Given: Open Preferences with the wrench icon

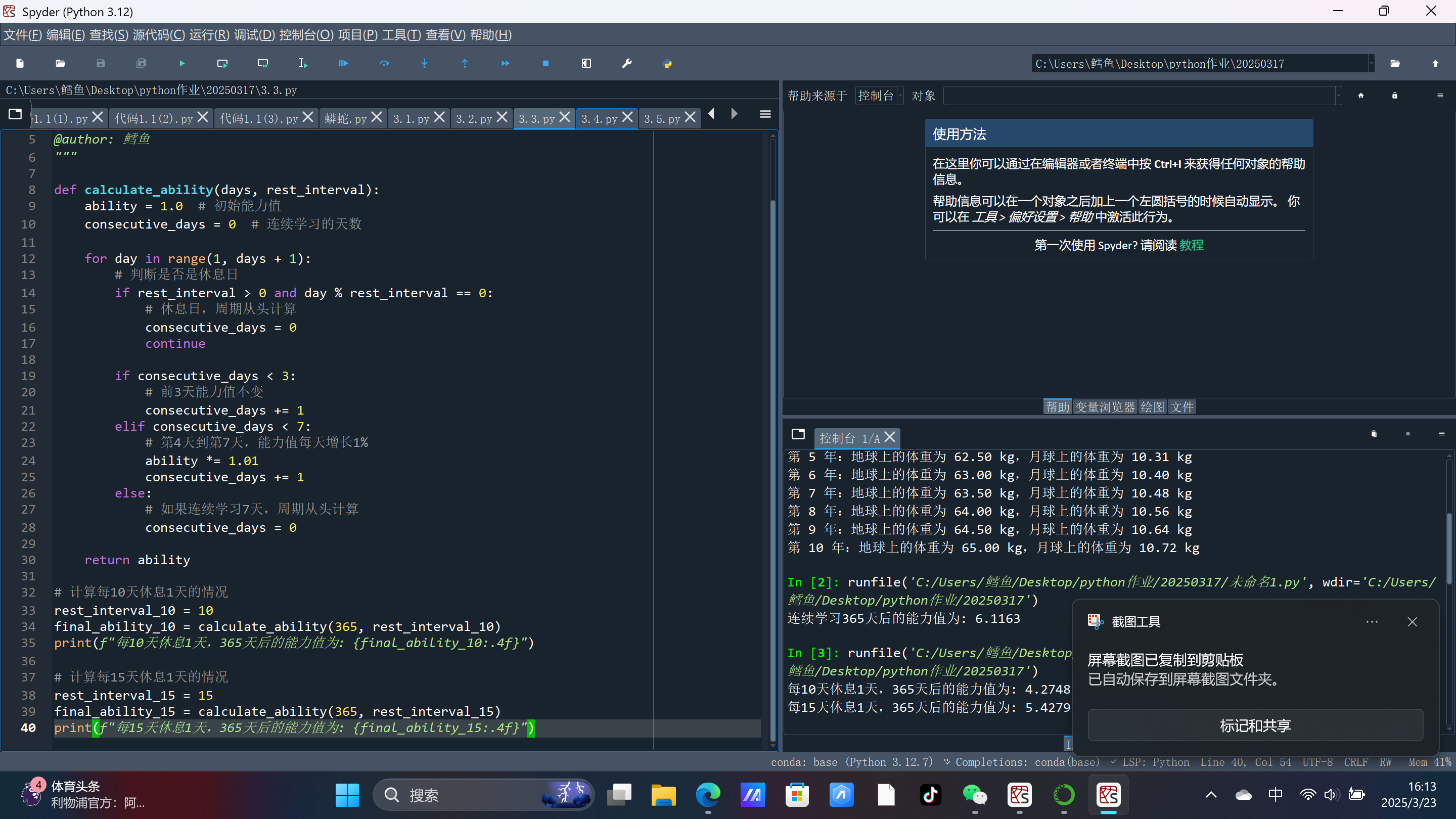Looking at the screenshot, I should tap(627, 63).
